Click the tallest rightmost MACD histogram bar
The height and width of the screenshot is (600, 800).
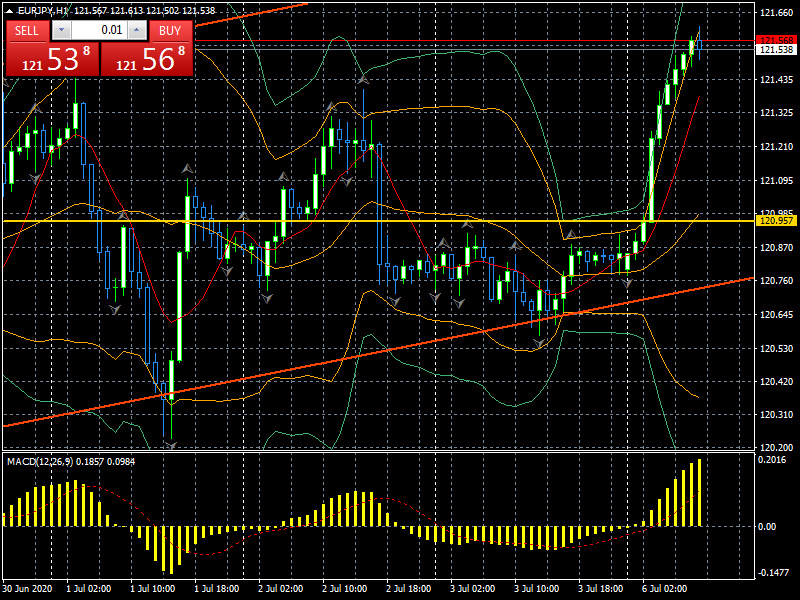coord(699,492)
